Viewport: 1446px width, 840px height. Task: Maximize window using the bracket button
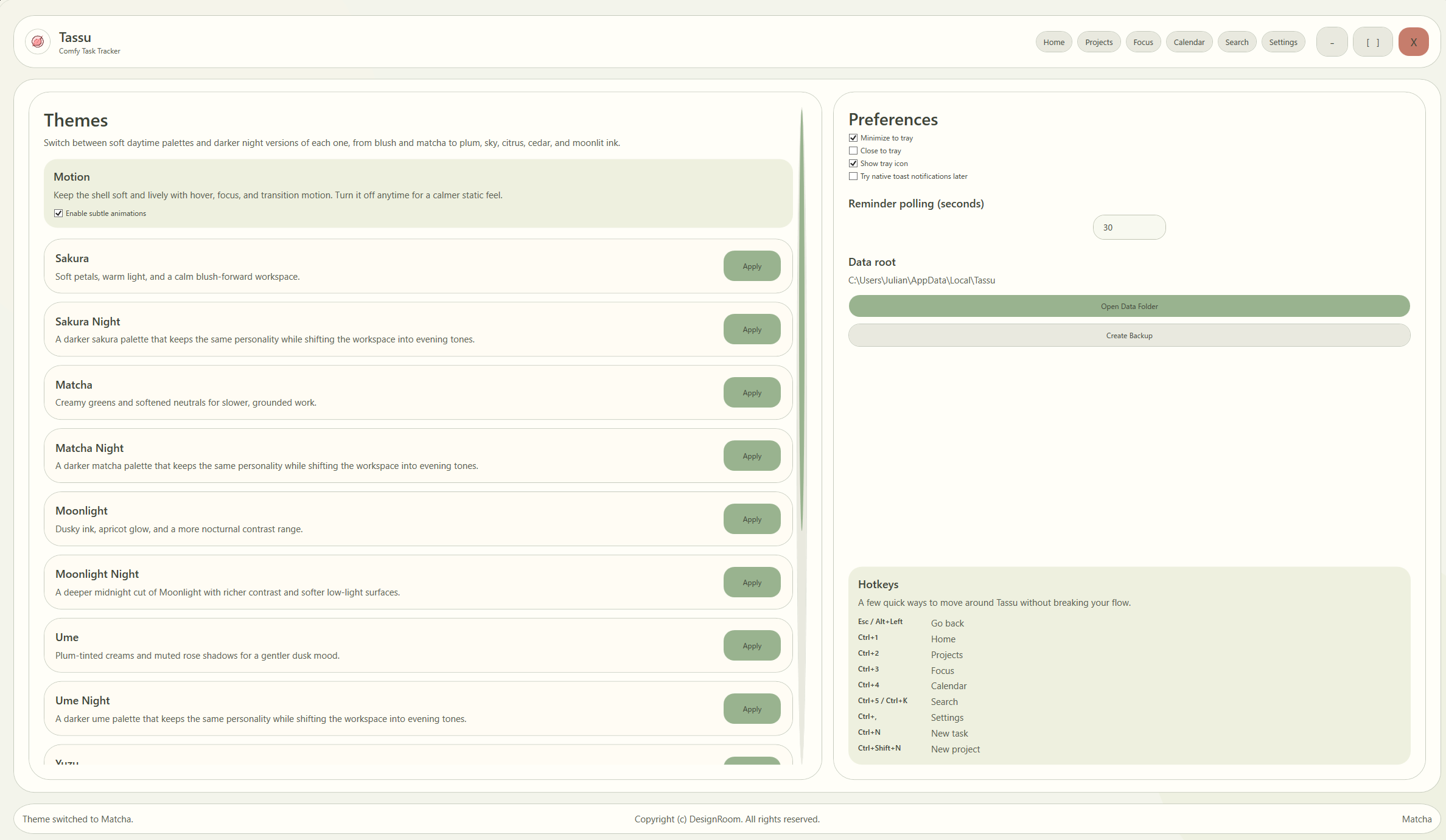point(1372,42)
